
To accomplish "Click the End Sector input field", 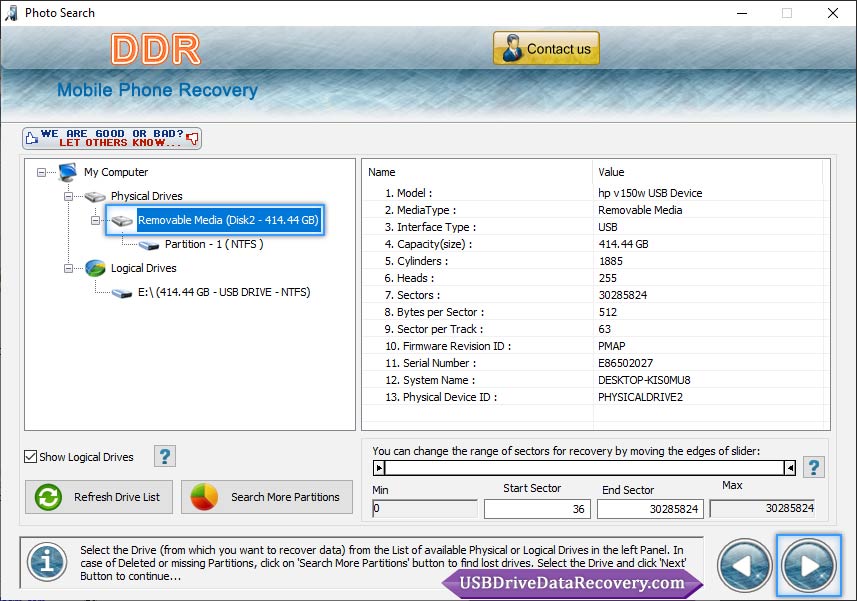I will (x=650, y=509).
